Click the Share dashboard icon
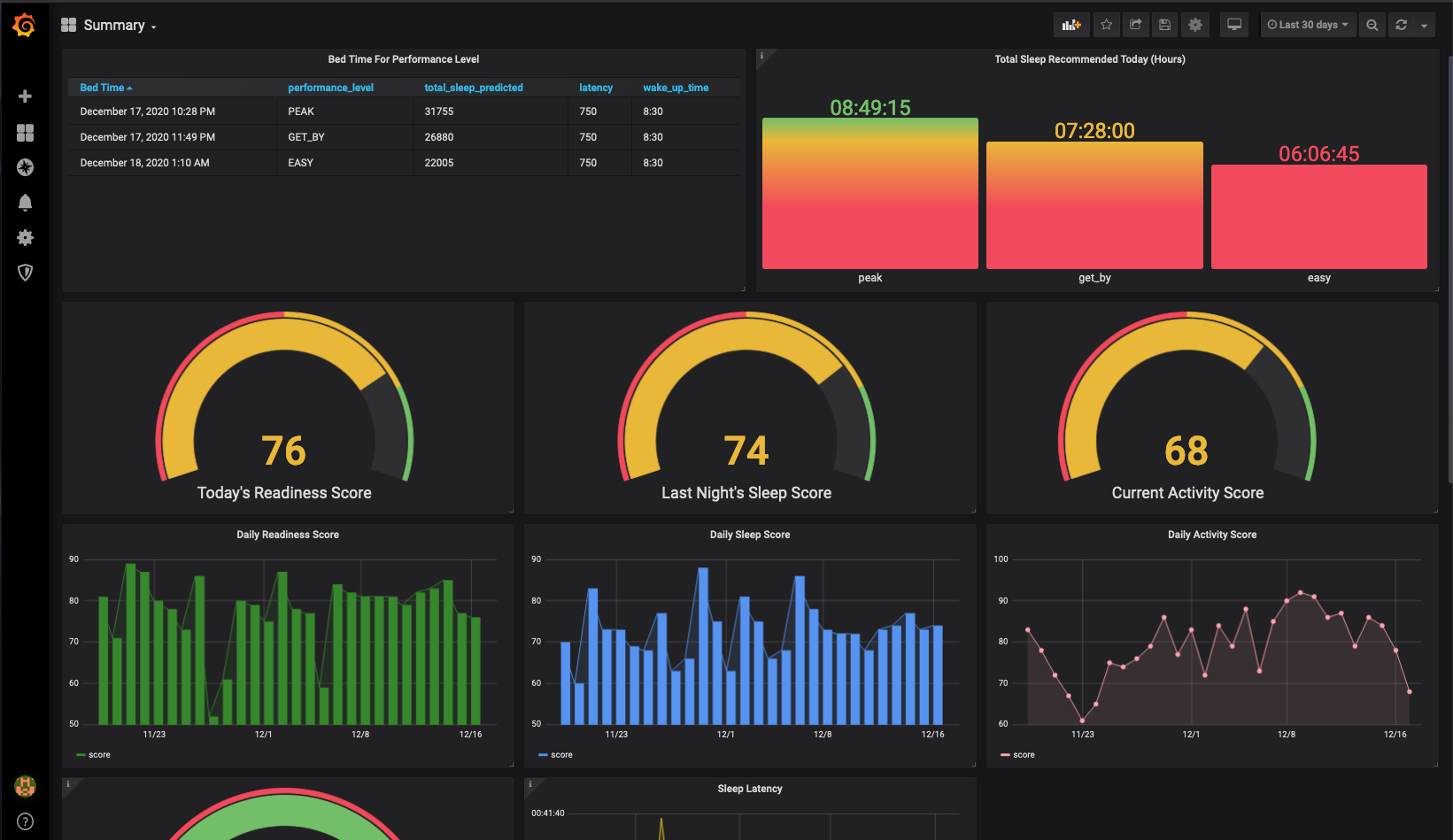Viewport: 1453px width, 840px height. 1135,25
